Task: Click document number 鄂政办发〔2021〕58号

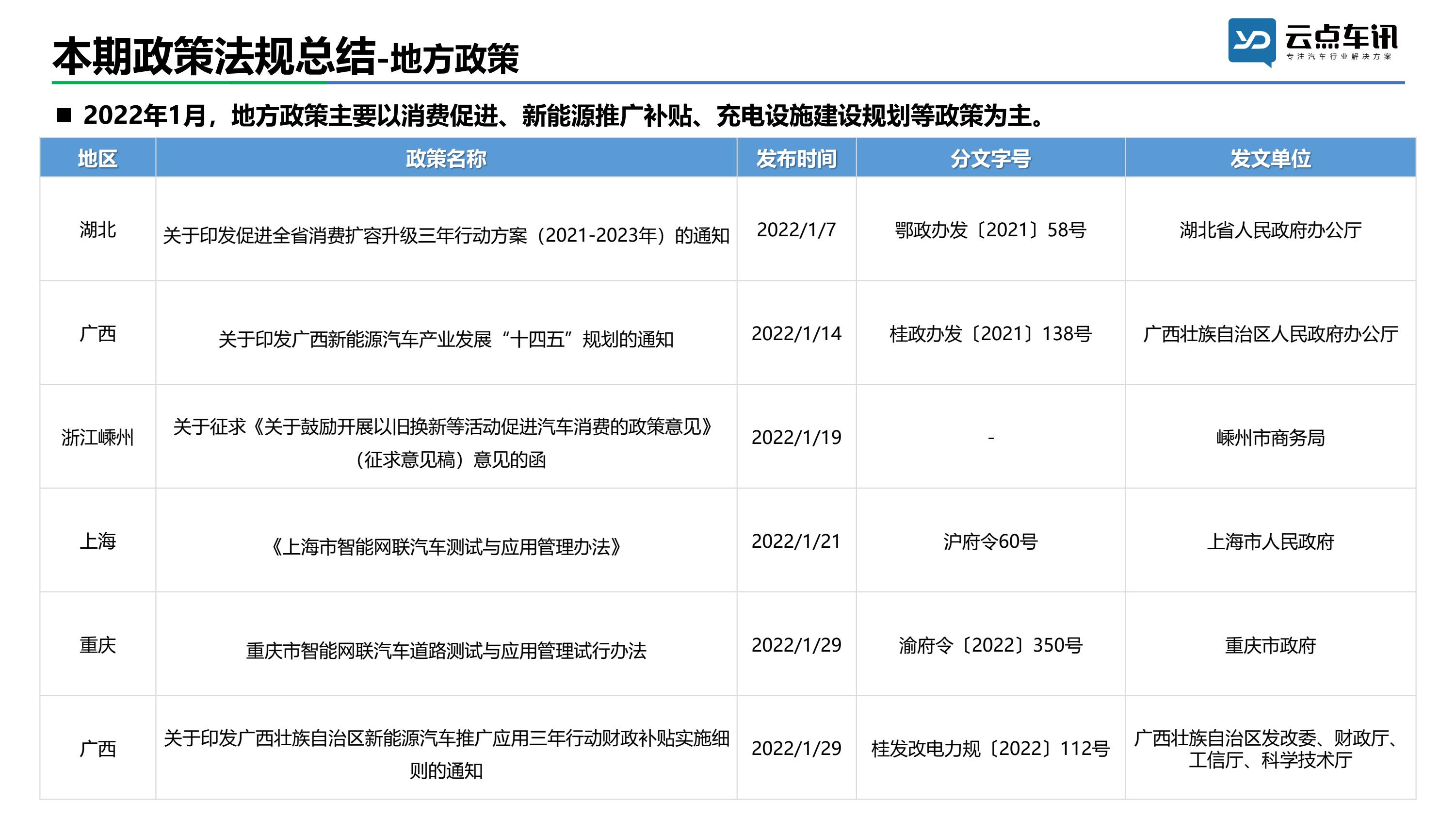Action: [x=990, y=229]
